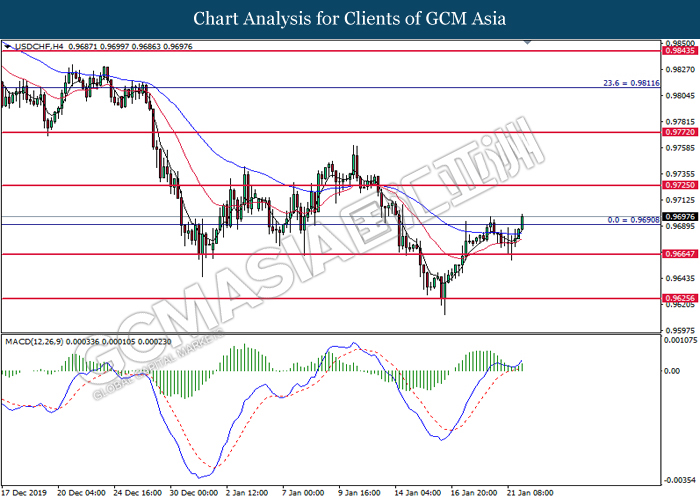Click the 21 Jan 08:00 time label
Viewport: 700px width, 500px height.
point(530,493)
